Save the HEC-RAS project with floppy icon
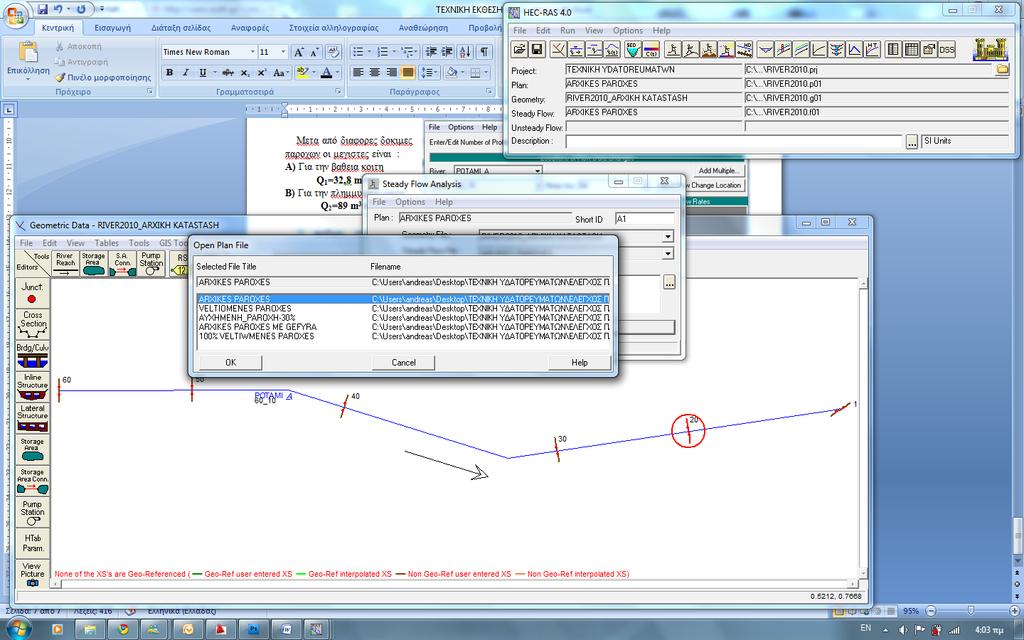This screenshot has width=1024, height=640. tap(536, 50)
